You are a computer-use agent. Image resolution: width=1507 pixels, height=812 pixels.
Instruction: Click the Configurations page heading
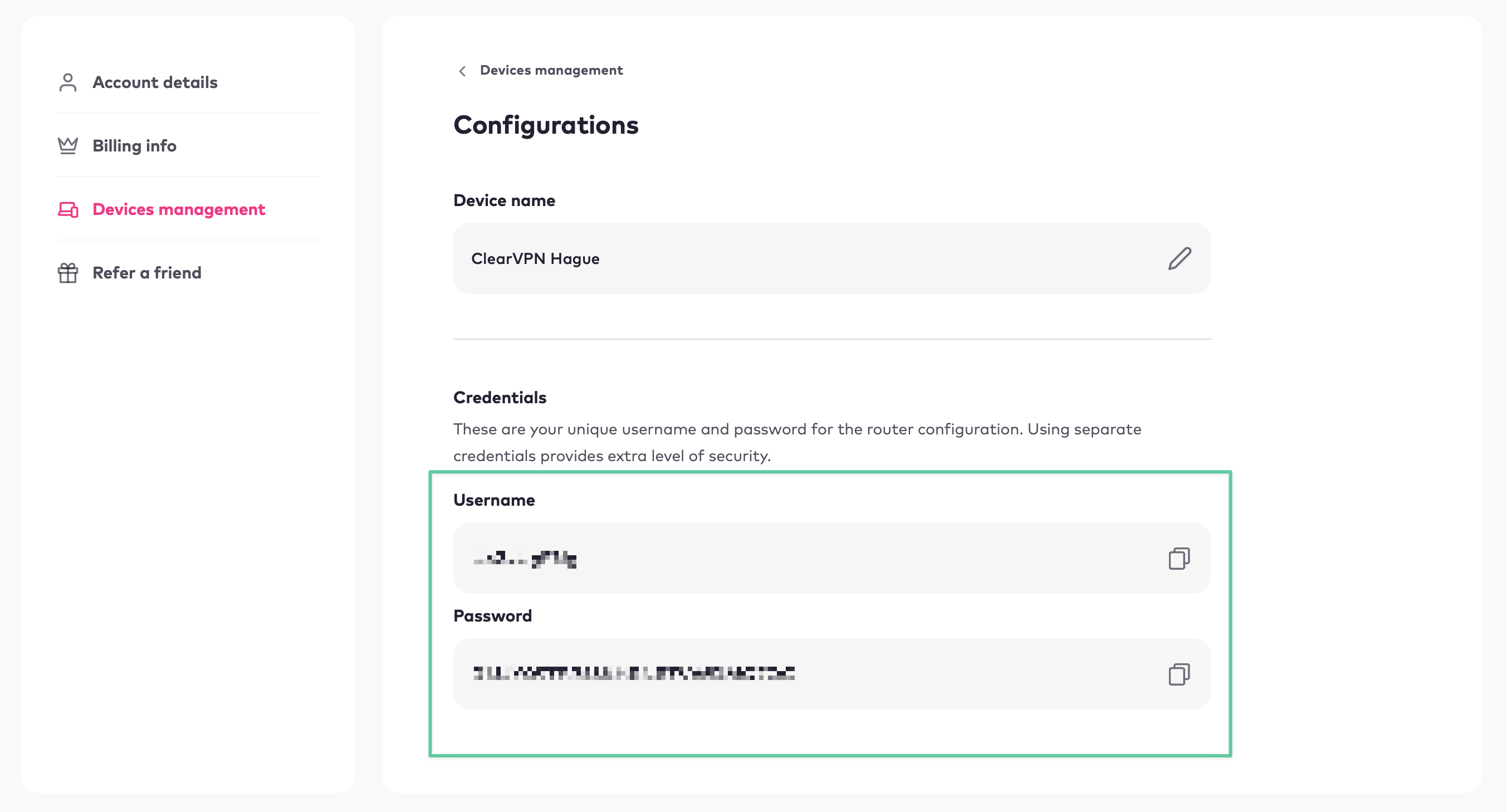click(x=546, y=125)
